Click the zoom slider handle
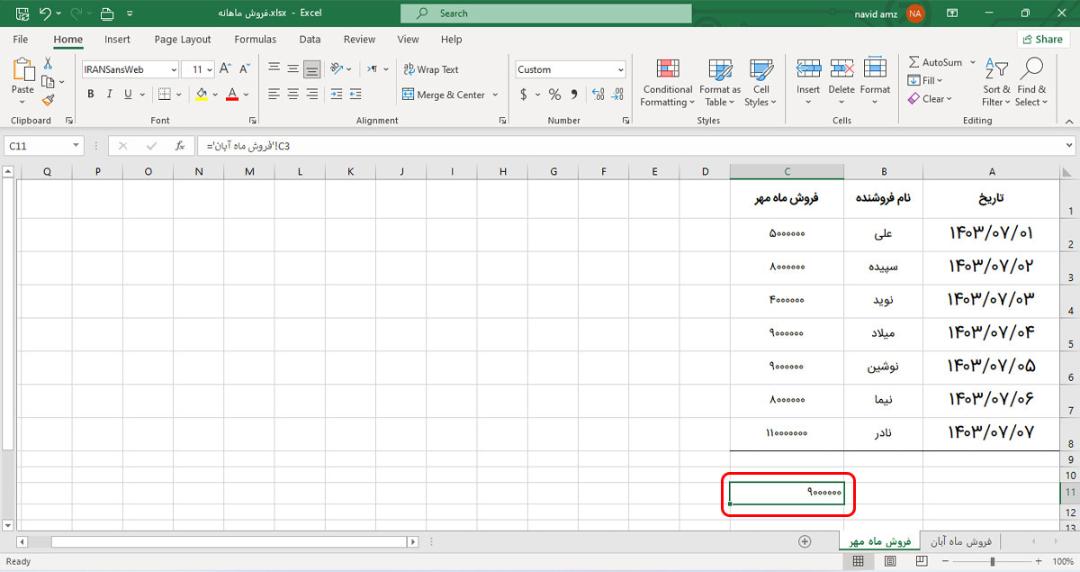 993,561
